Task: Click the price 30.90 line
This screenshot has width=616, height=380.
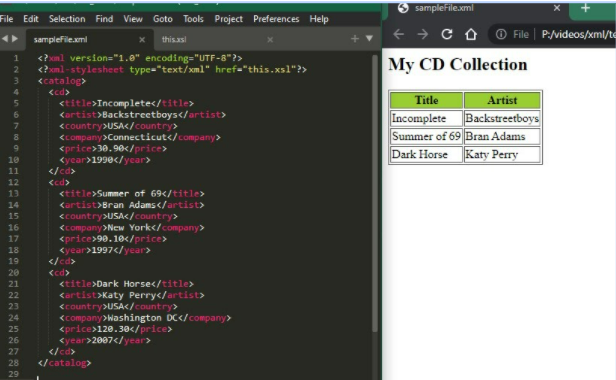Action: pyautogui.click(x=113, y=149)
